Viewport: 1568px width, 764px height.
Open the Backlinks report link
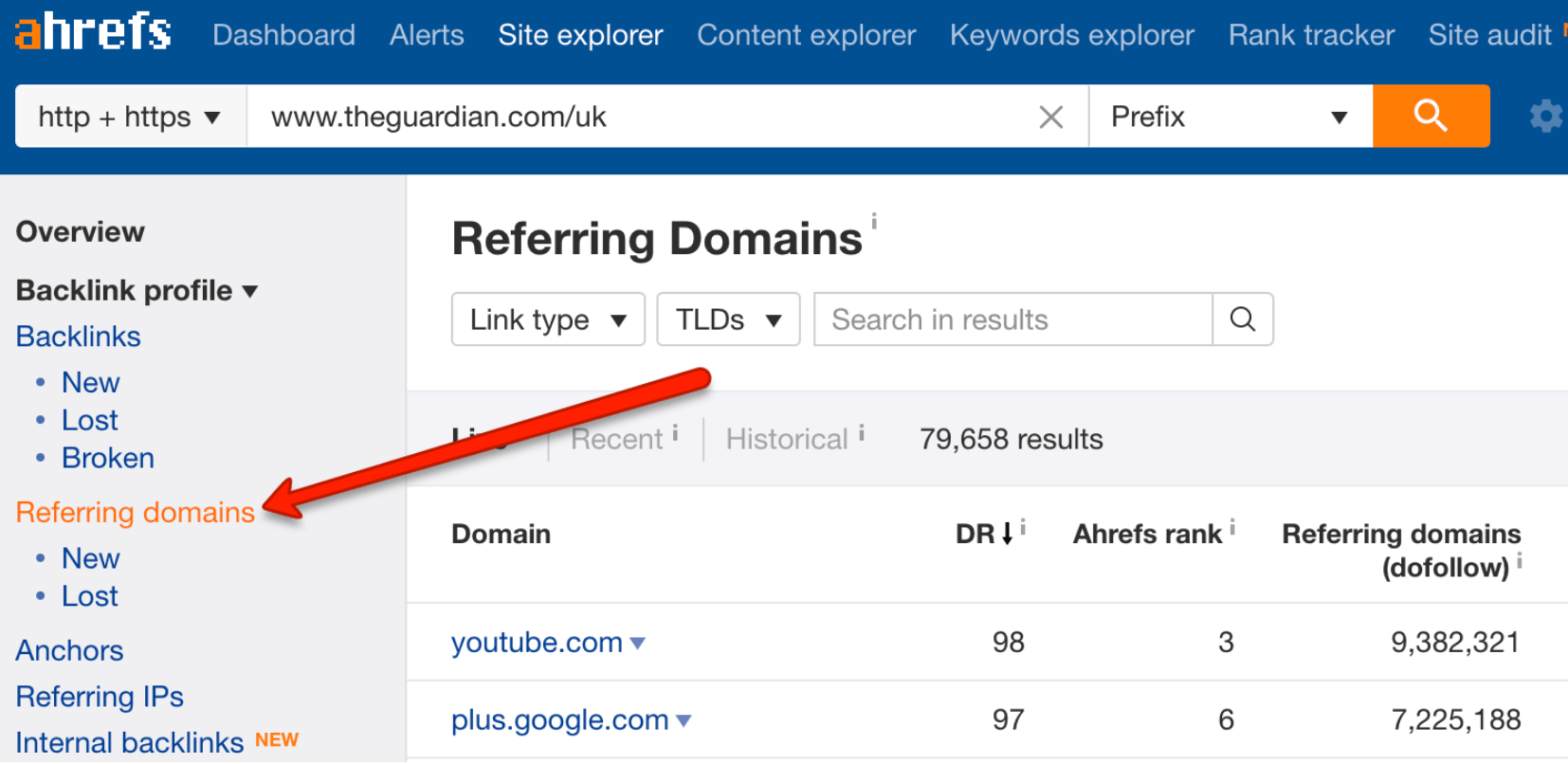(78, 337)
